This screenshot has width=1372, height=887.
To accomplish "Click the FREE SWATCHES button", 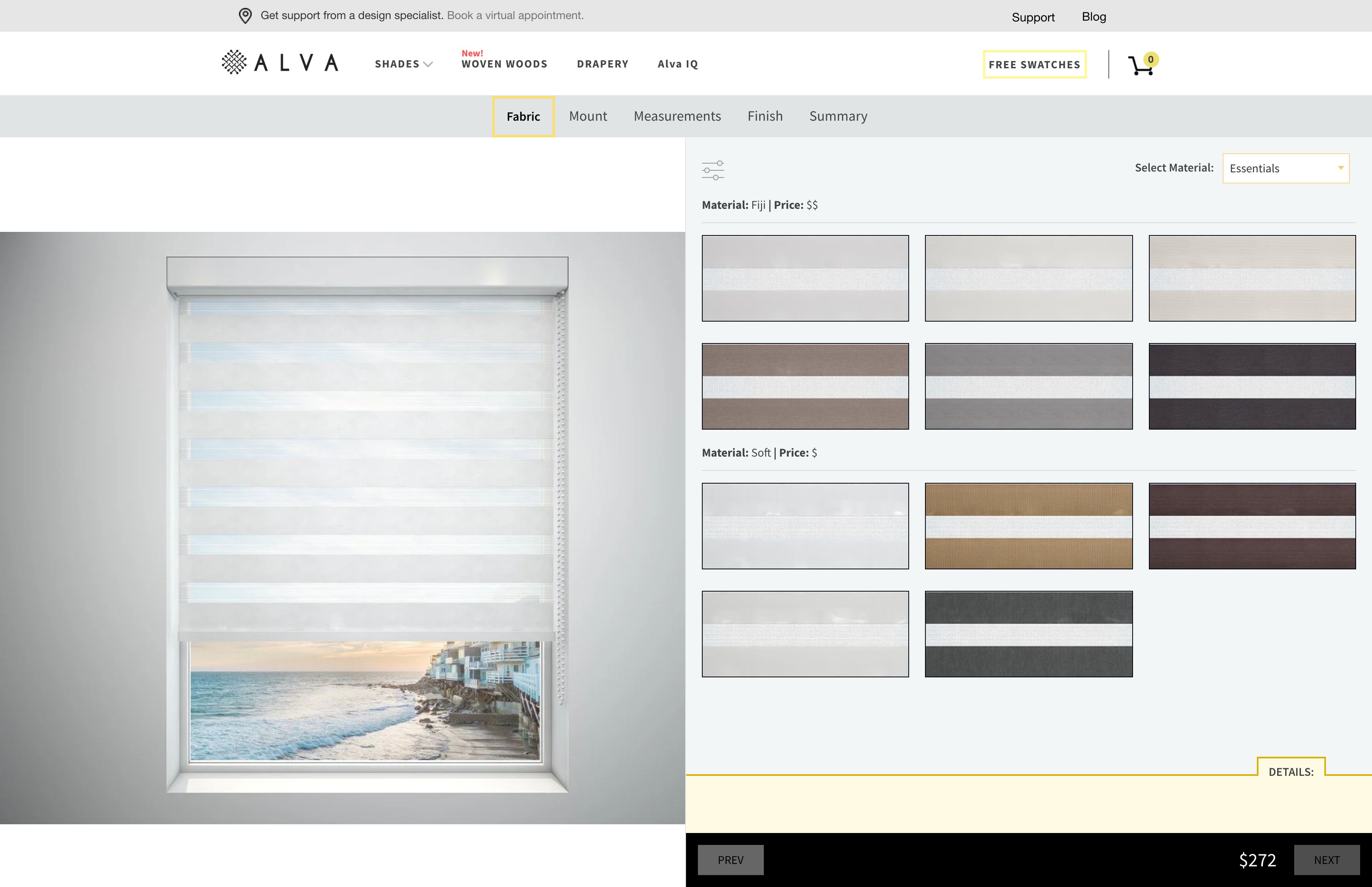I will coord(1034,64).
